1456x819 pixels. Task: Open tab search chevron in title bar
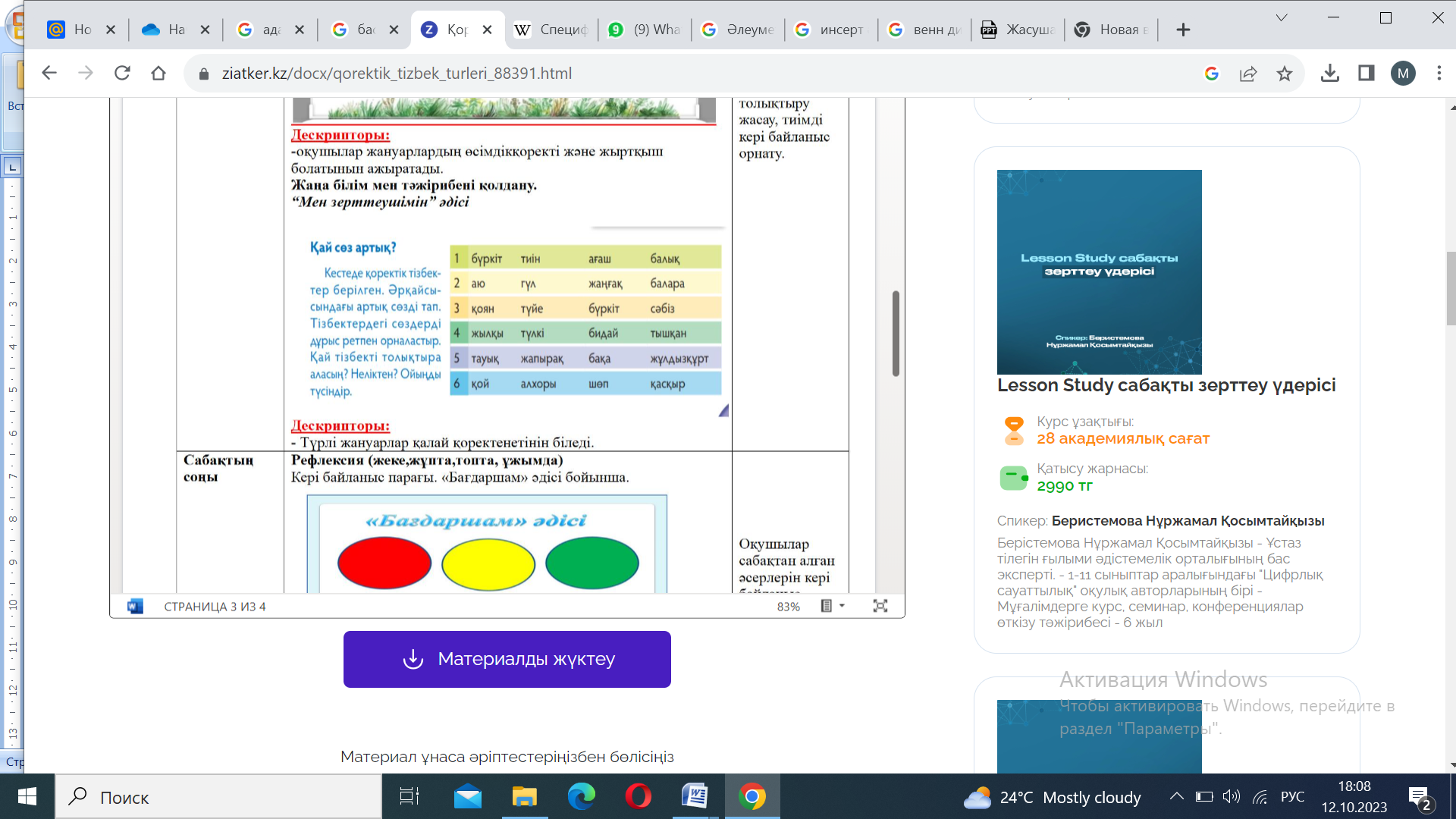(1282, 17)
